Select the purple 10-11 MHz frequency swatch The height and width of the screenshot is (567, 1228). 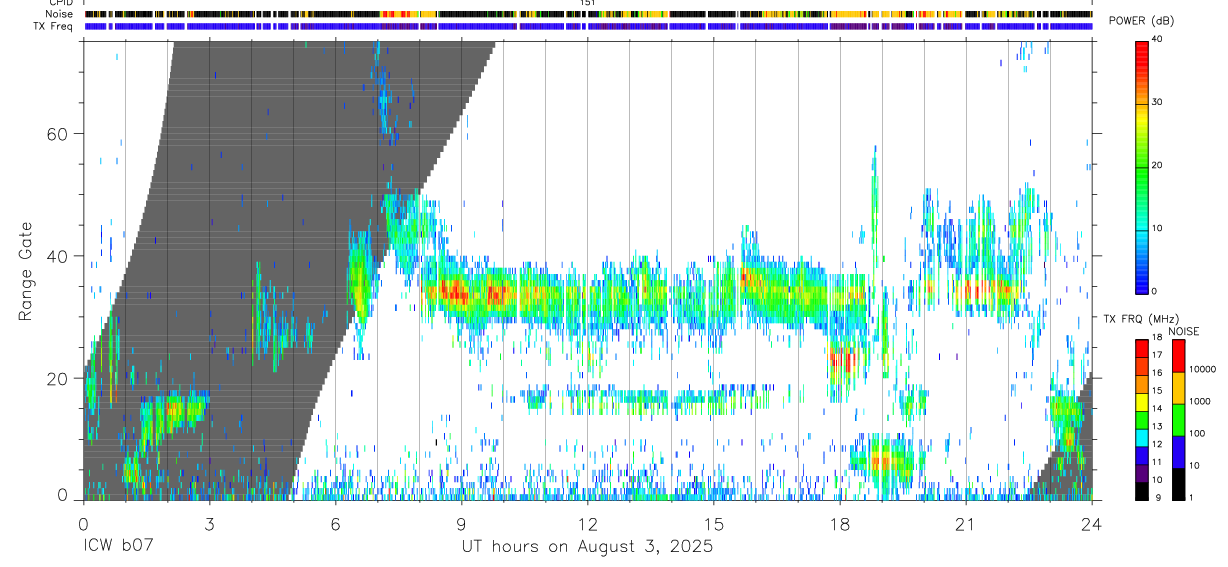(x=1142, y=473)
